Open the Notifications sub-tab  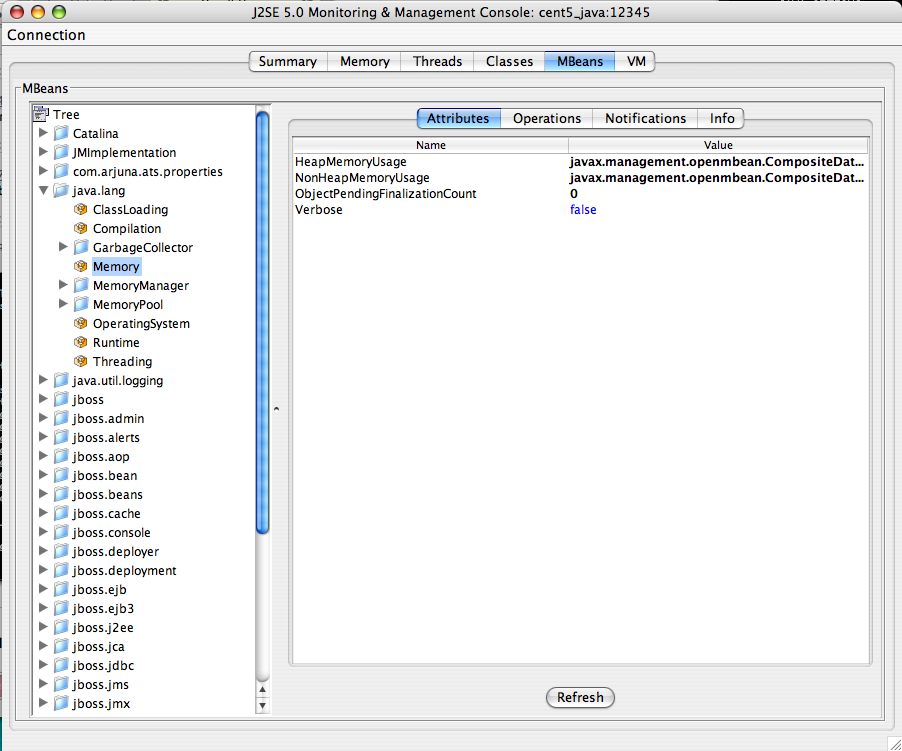pyautogui.click(x=645, y=118)
